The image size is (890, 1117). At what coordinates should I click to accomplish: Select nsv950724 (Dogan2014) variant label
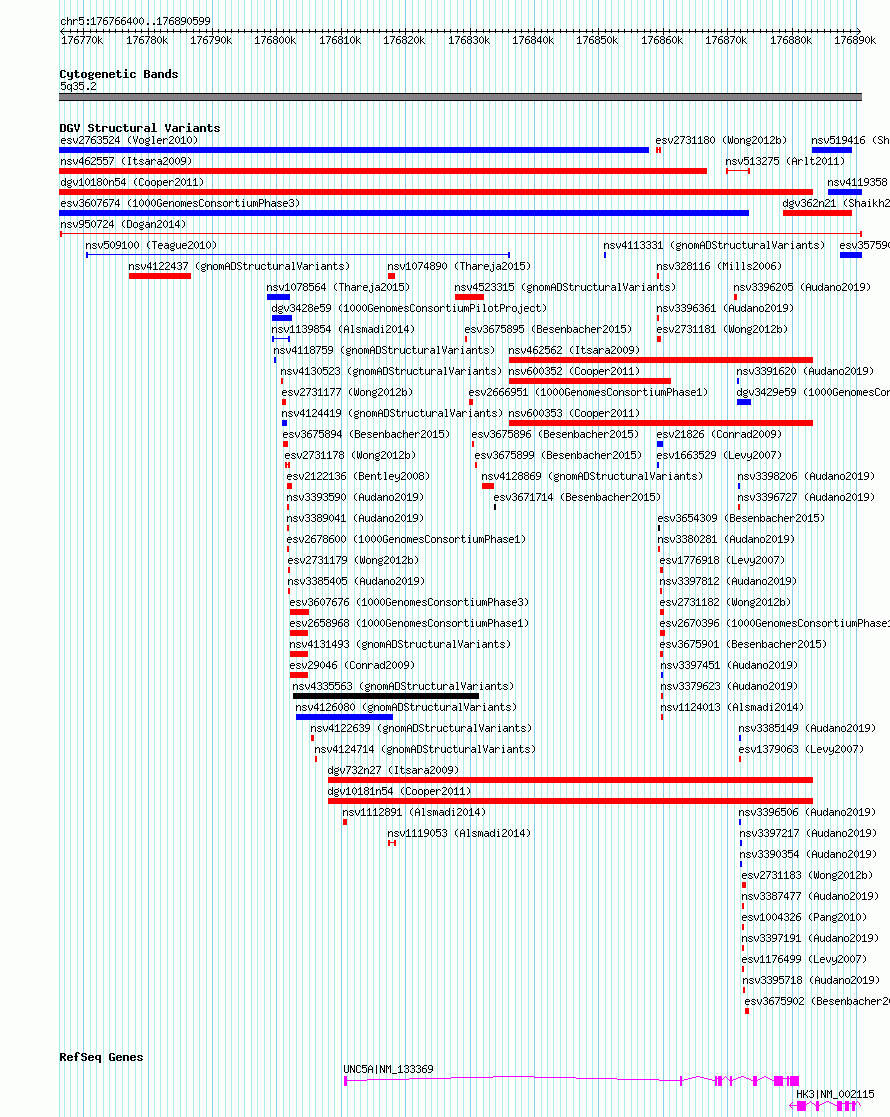[123, 224]
